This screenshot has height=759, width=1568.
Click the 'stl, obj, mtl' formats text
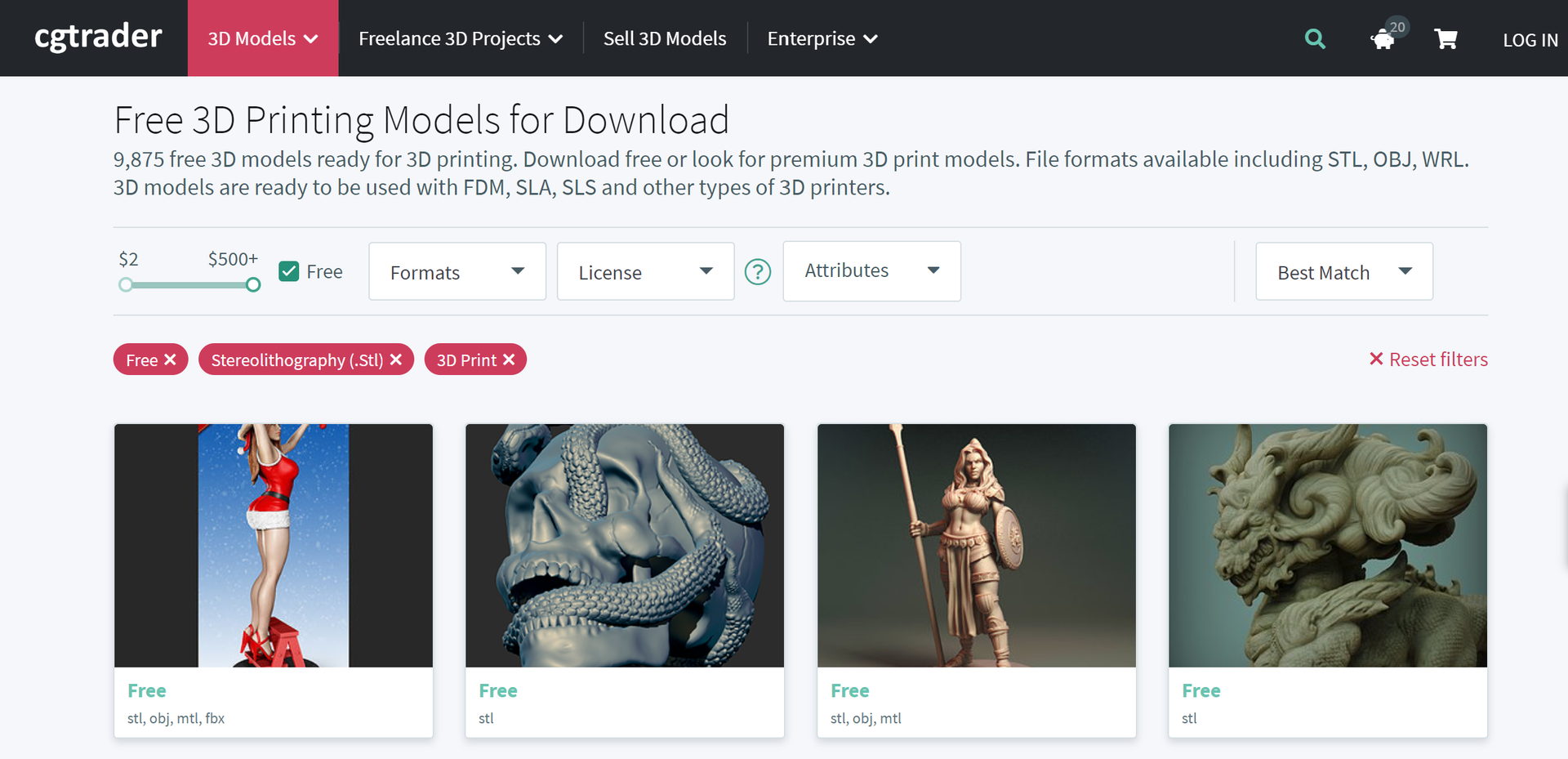coord(866,718)
